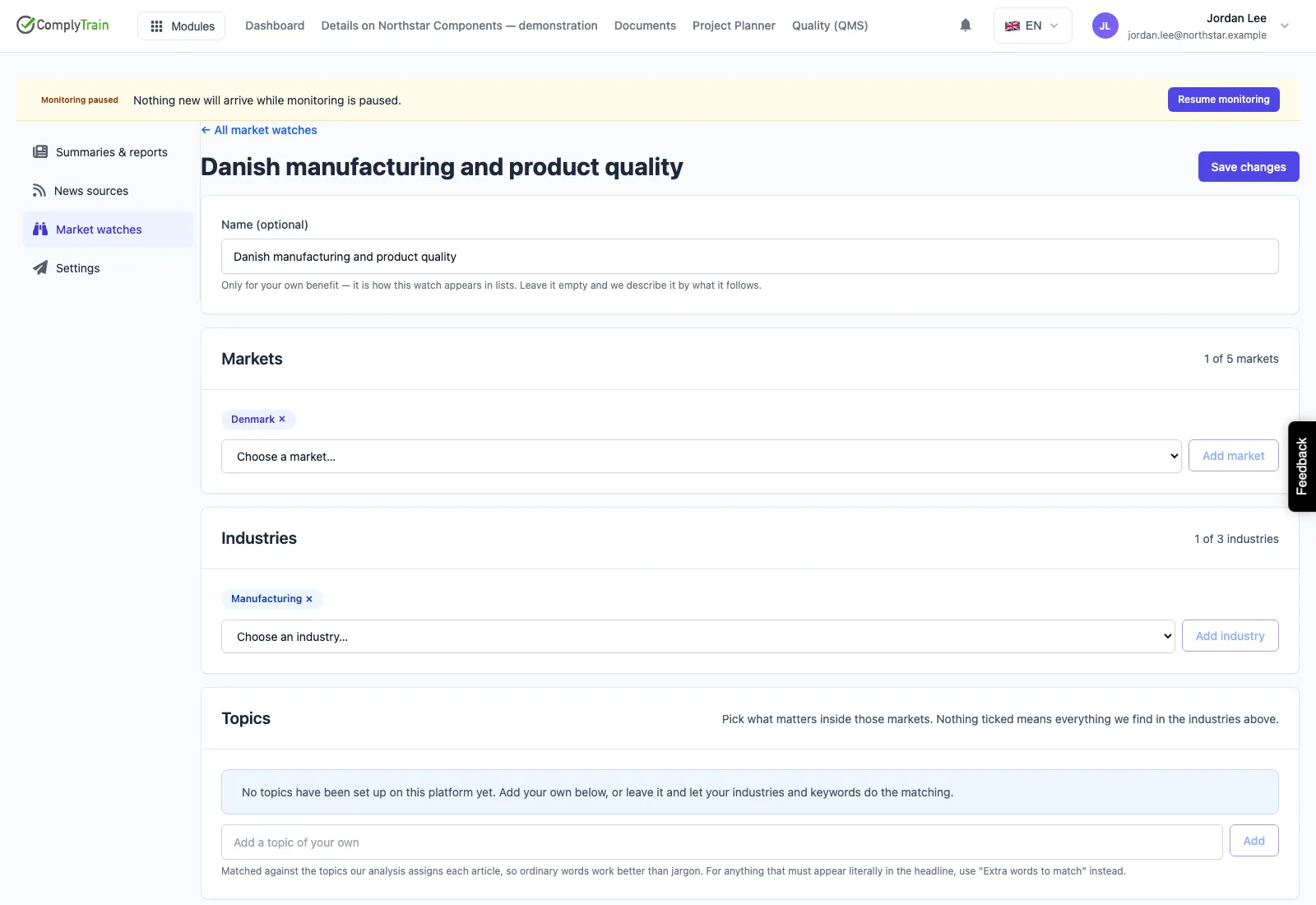Open Summaries & reports in sidebar
Screen dimensions: 1316x905
(x=108, y=152)
